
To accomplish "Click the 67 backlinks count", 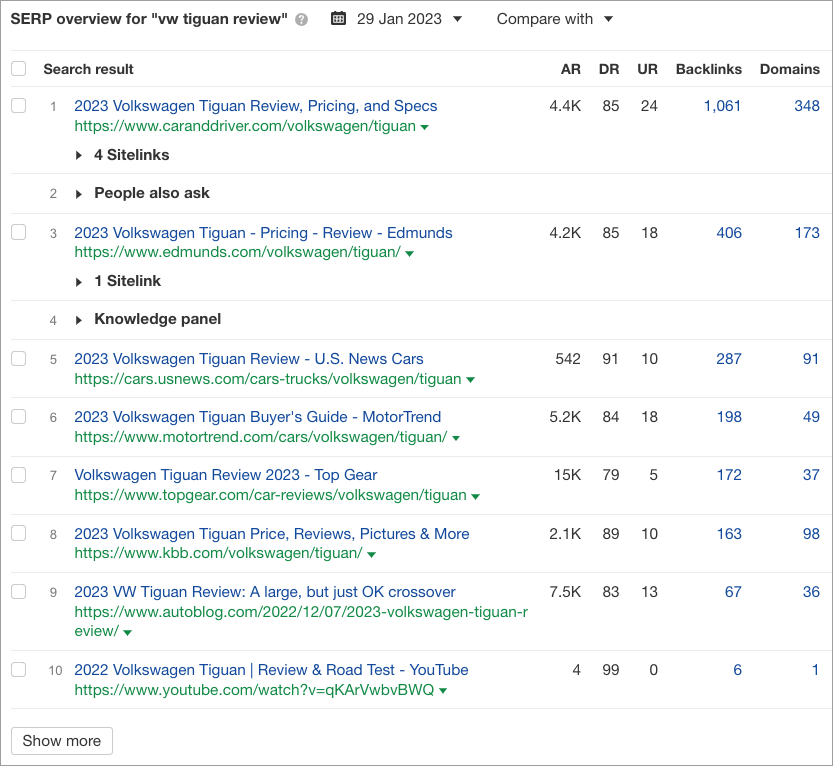I will 733,592.
